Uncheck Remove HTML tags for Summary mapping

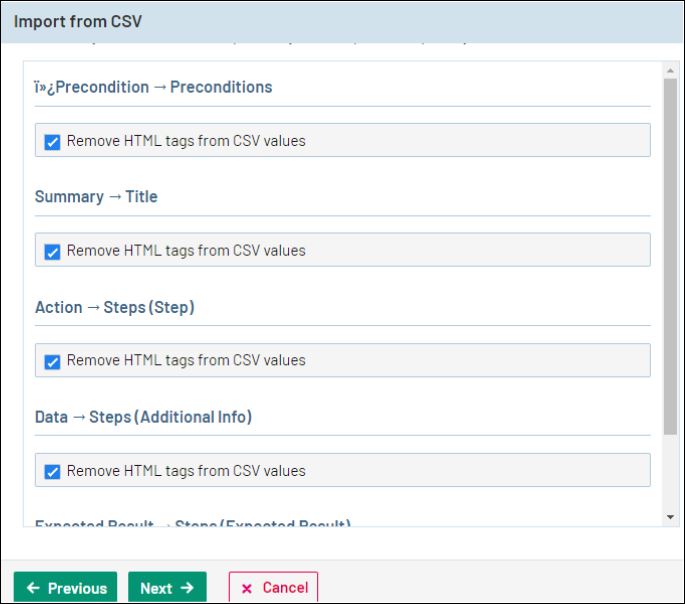click(x=53, y=252)
